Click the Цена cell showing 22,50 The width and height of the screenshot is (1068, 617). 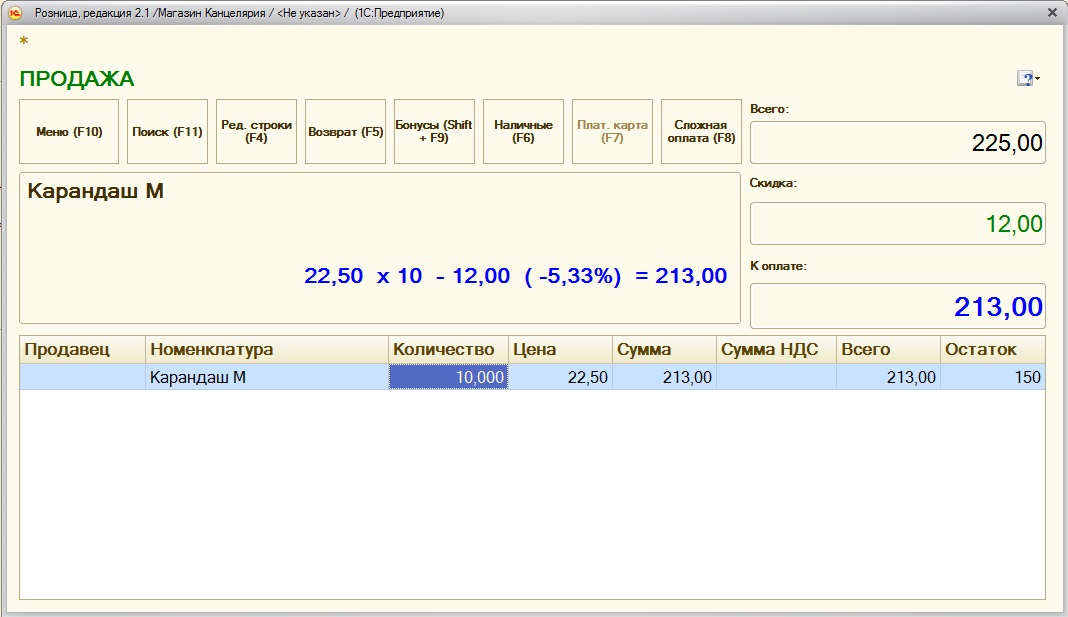560,377
